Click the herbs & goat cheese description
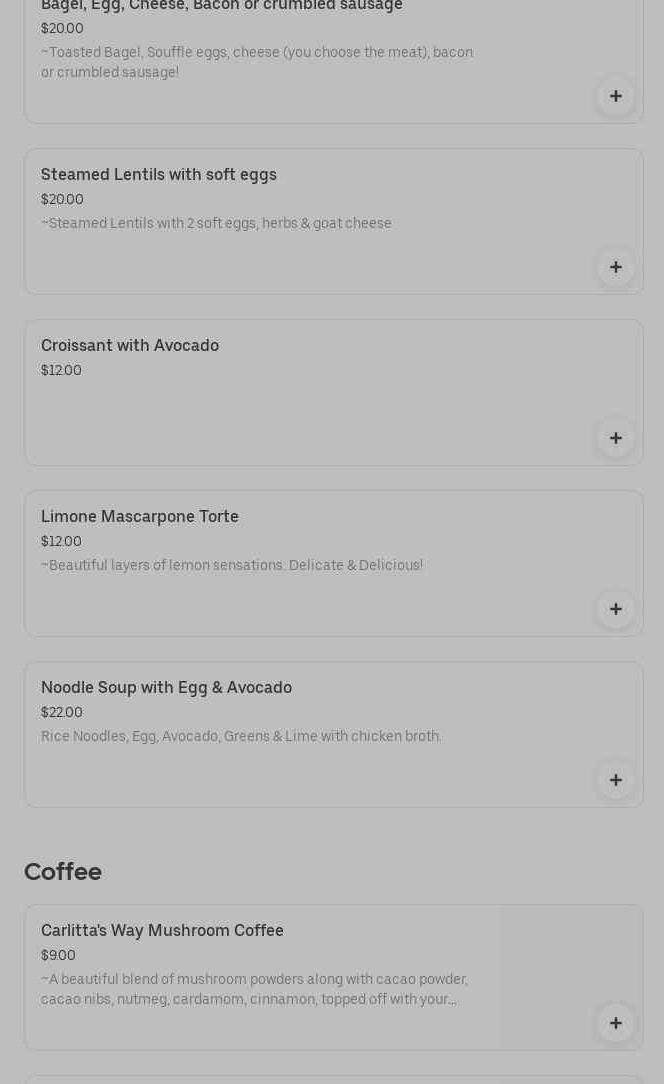 pos(216,224)
